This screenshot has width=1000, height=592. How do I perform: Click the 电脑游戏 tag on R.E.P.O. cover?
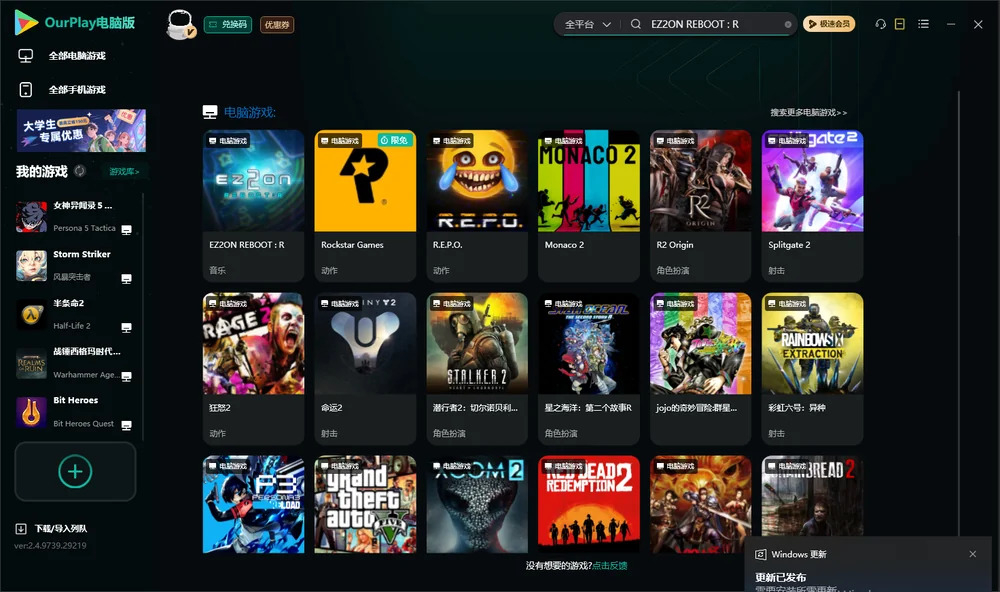452,140
